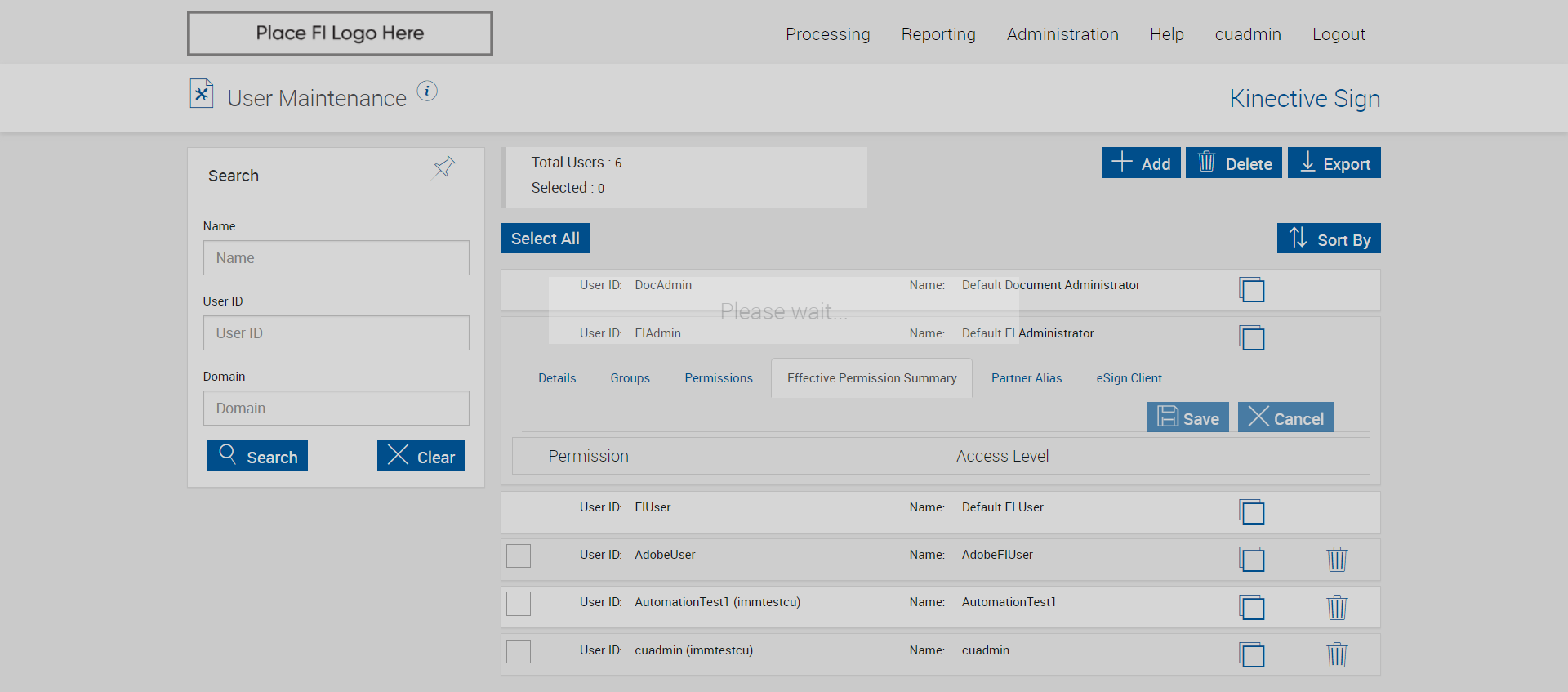Image resolution: width=1568 pixels, height=692 pixels.
Task: Open the Sort By dropdown
Action: (x=1329, y=239)
